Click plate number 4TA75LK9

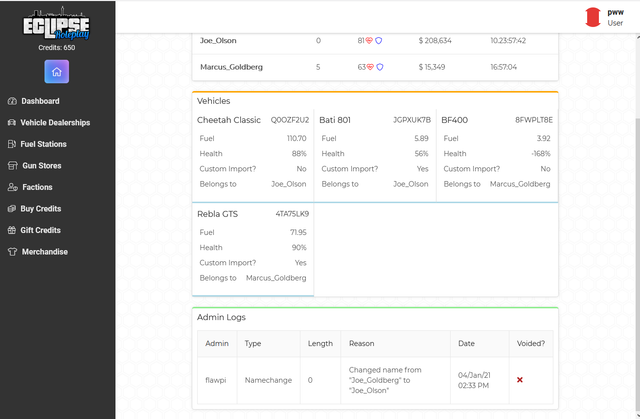click(292, 214)
